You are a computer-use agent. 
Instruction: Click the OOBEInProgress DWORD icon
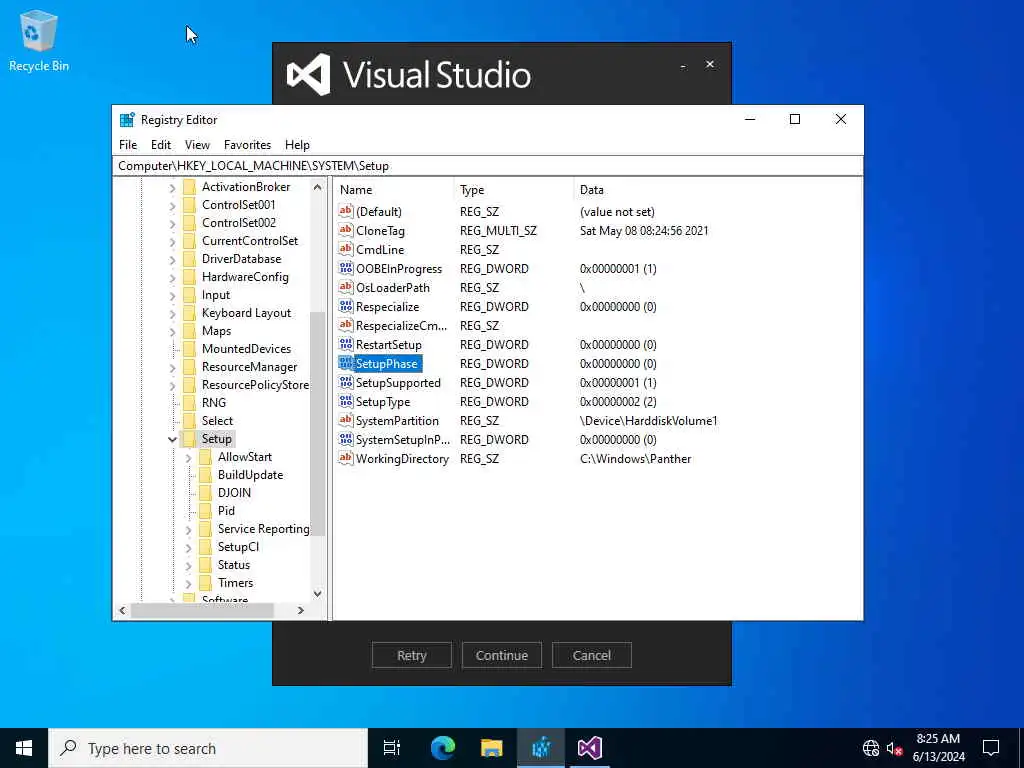coord(345,268)
